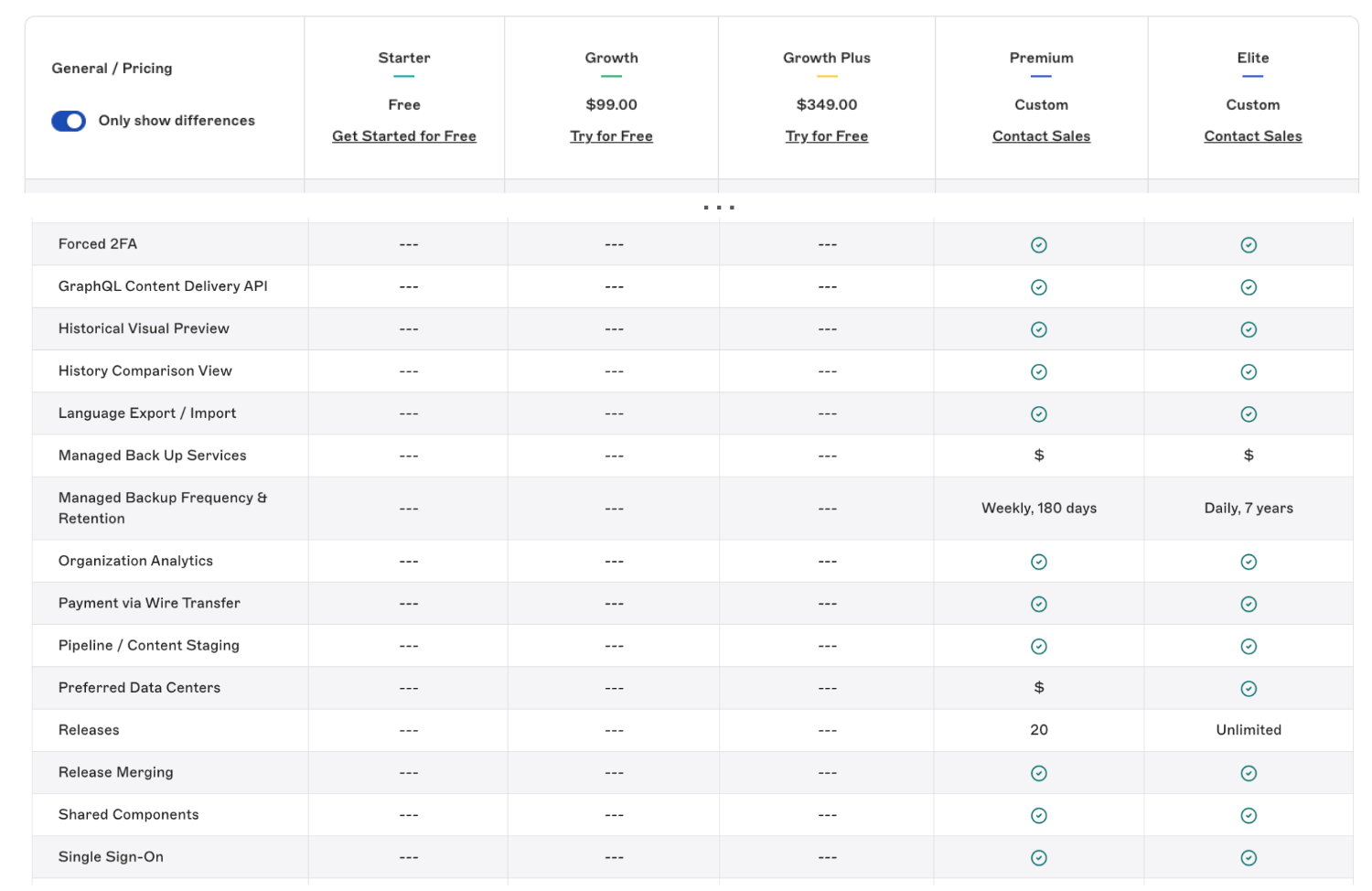Select the Starter plan heading
This screenshot has height=891, width=1372.
click(403, 58)
